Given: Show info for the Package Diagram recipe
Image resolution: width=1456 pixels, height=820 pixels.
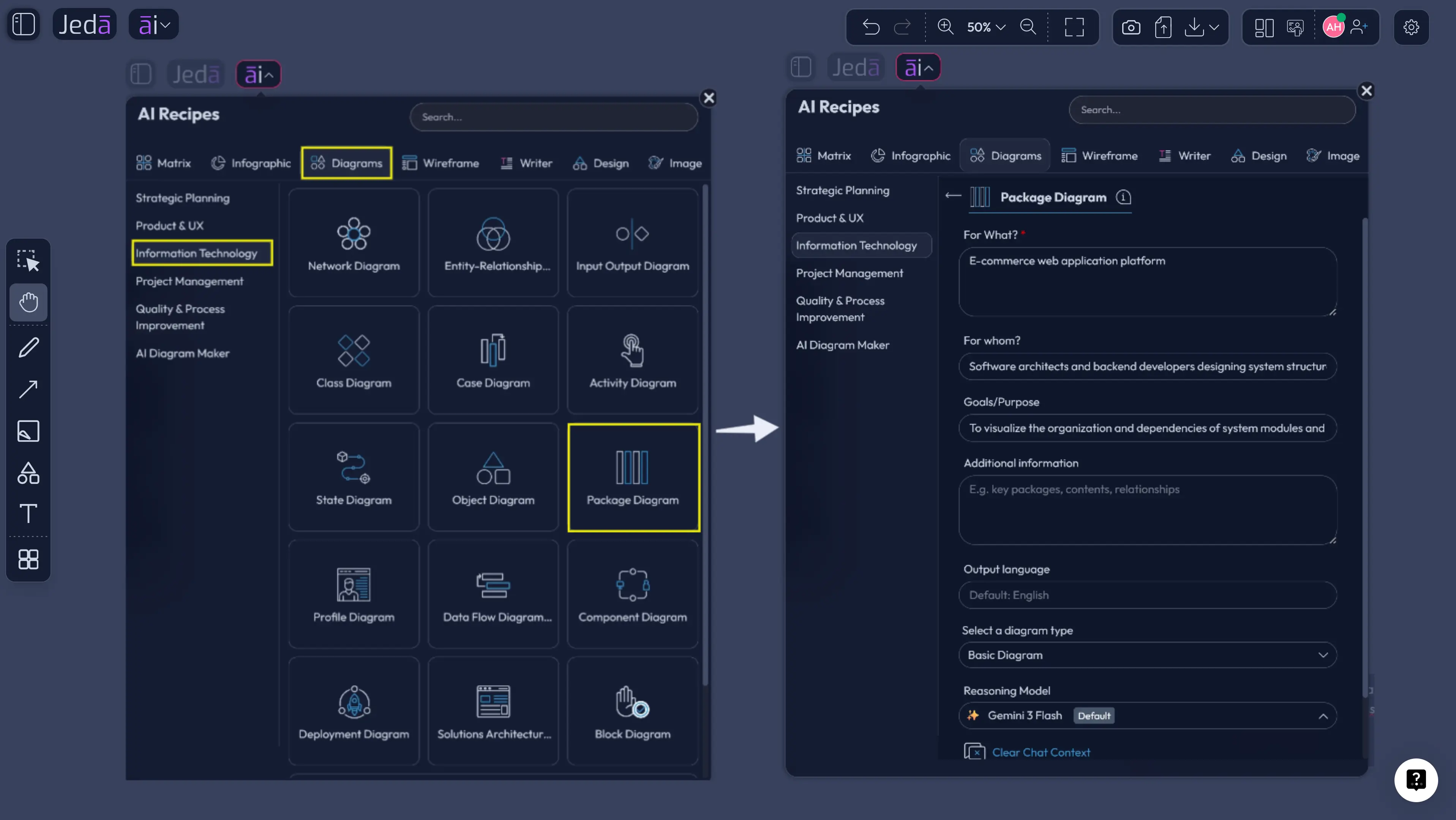Looking at the screenshot, I should 1124,197.
